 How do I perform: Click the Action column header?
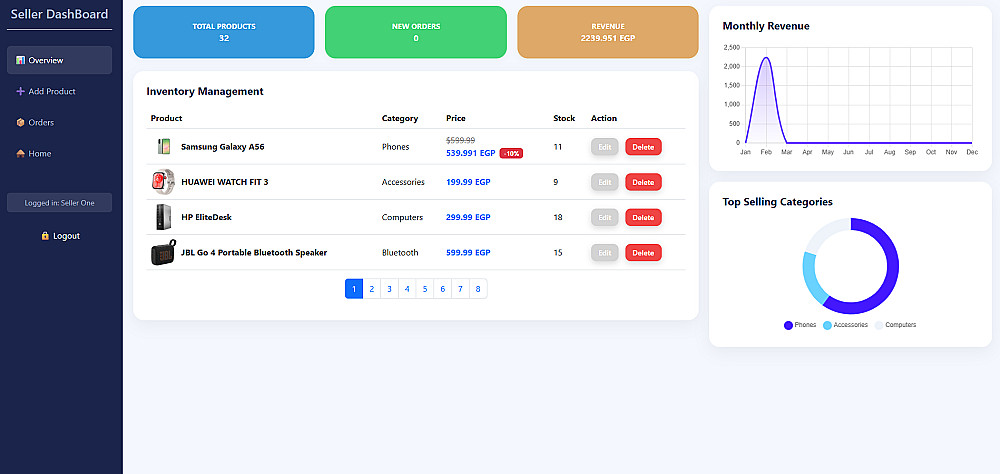pyautogui.click(x=604, y=118)
